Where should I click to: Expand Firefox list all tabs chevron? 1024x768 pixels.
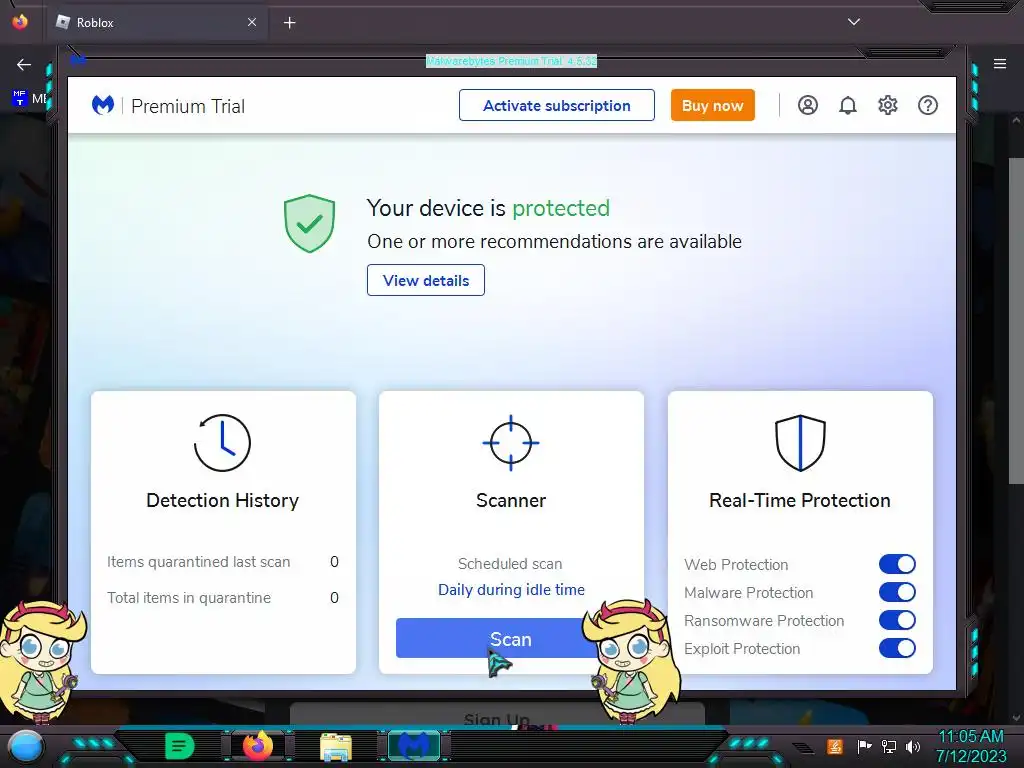pyautogui.click(x=854, y=22)
